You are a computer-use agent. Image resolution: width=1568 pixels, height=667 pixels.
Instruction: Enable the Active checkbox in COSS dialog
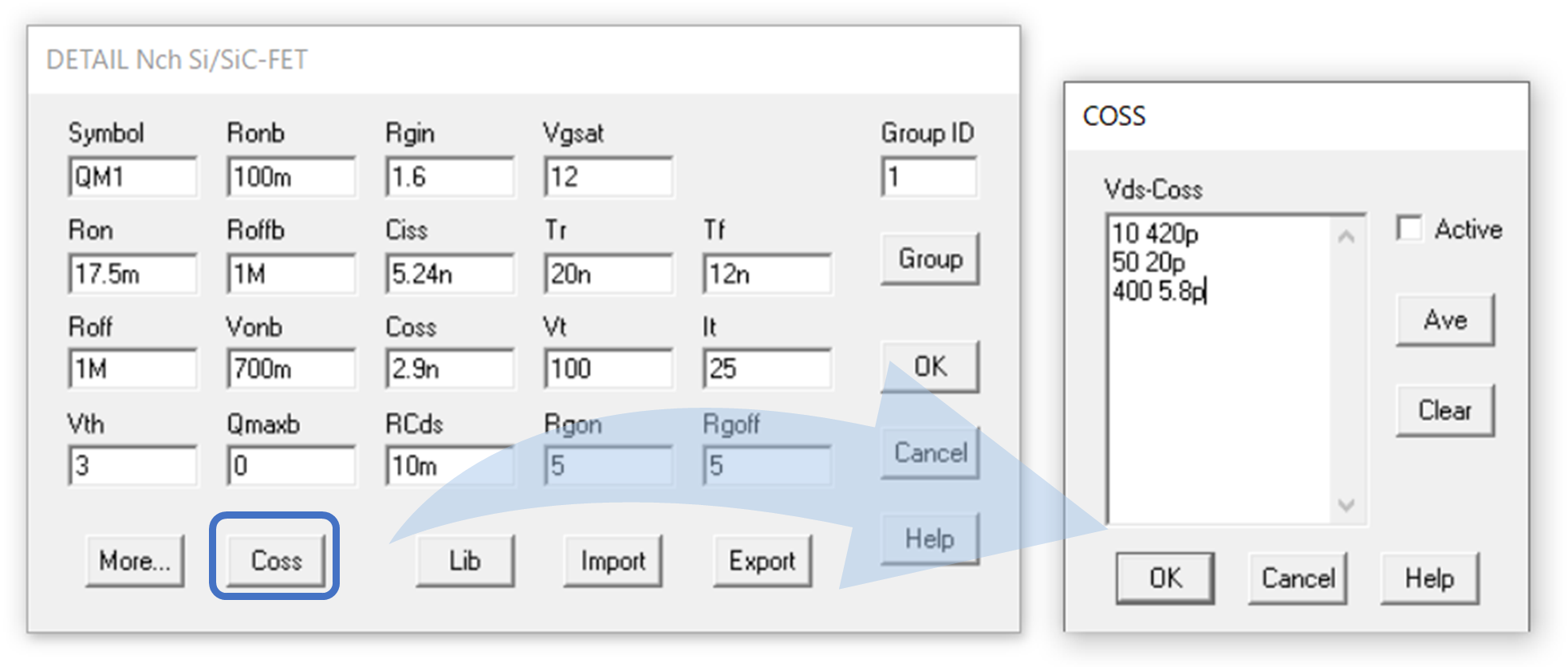click(1409, 228)
